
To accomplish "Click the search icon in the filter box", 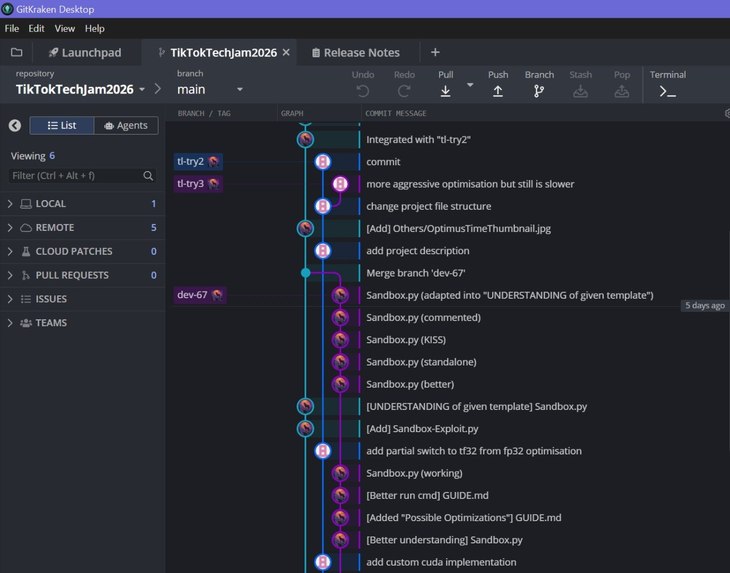I will tap(148, 175).
